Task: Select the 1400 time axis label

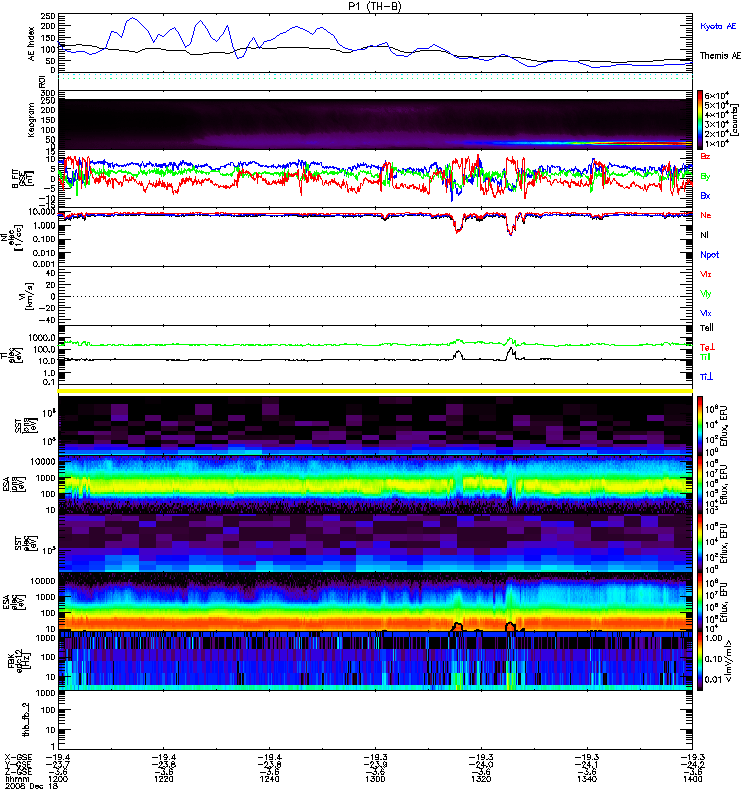Action: coord(692,779)
